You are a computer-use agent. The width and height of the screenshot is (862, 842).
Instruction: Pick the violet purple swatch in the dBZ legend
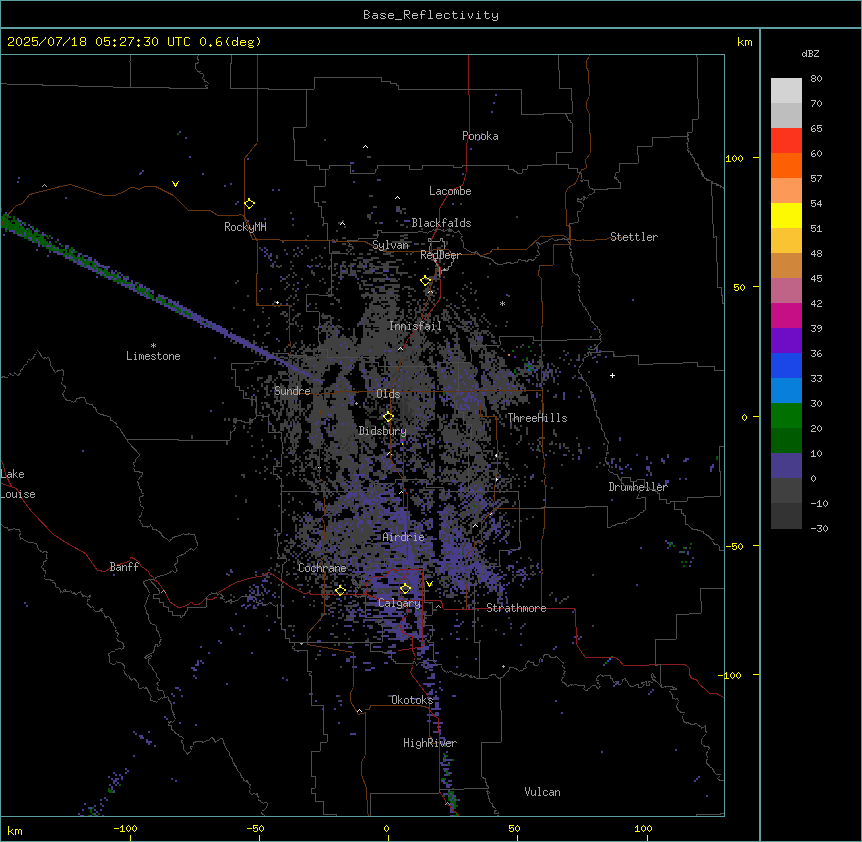point(786,341)
